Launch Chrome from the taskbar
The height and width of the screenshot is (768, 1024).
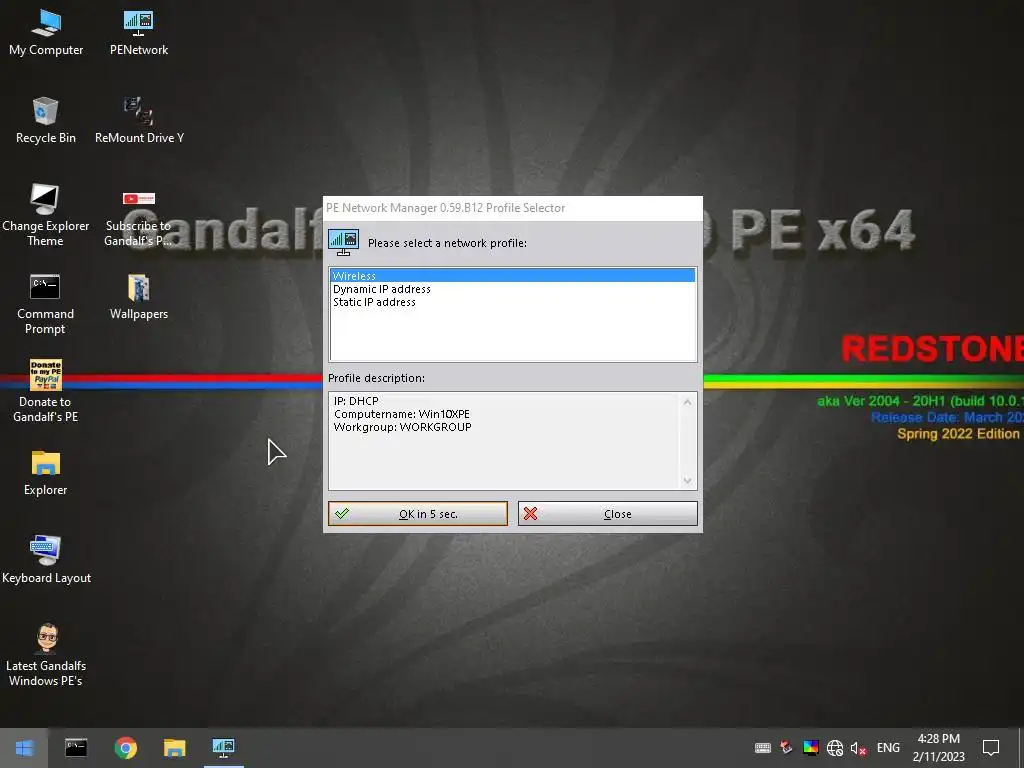(125, 748)
